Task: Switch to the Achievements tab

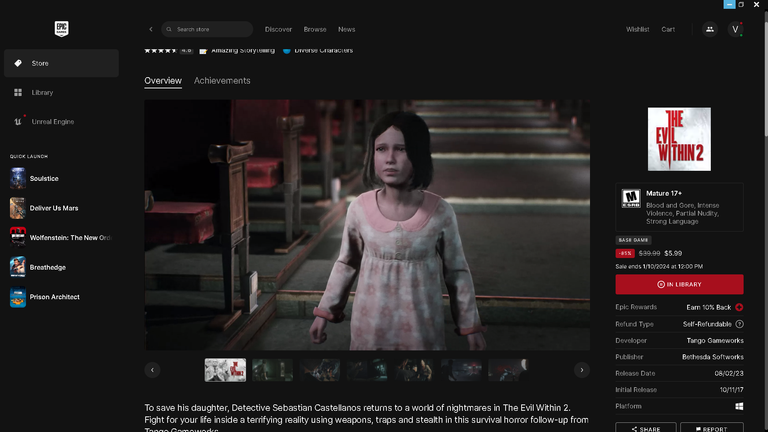Action: 222,81
